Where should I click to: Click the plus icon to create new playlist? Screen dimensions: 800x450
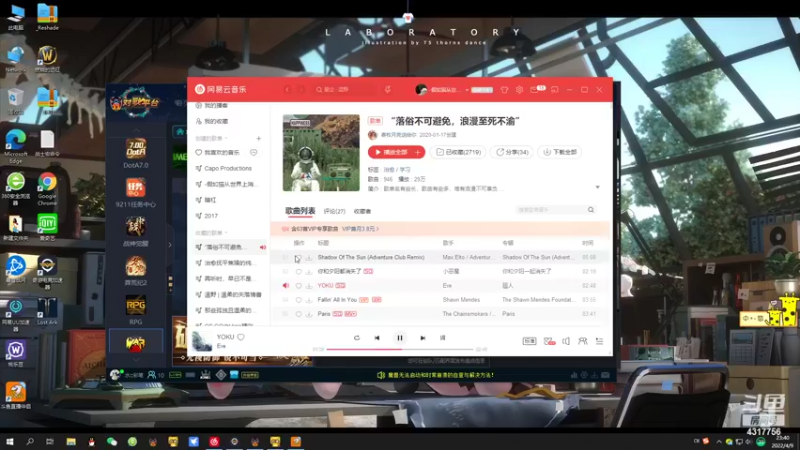pyautogui.click(x=259, y=138)
